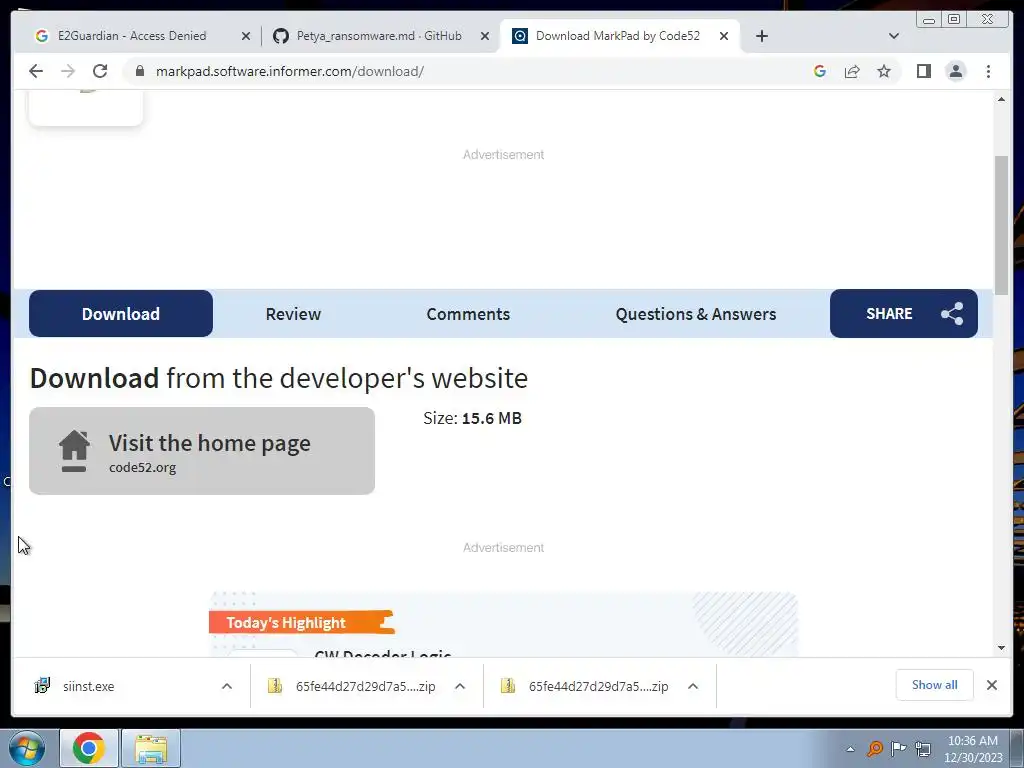Go back with the browser back arrow
Screen dimensions: 1024x768
[36, 71]
